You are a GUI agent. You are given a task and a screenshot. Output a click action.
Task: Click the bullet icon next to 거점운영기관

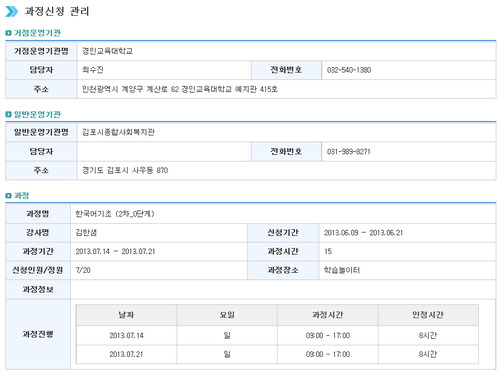point(8,33)
